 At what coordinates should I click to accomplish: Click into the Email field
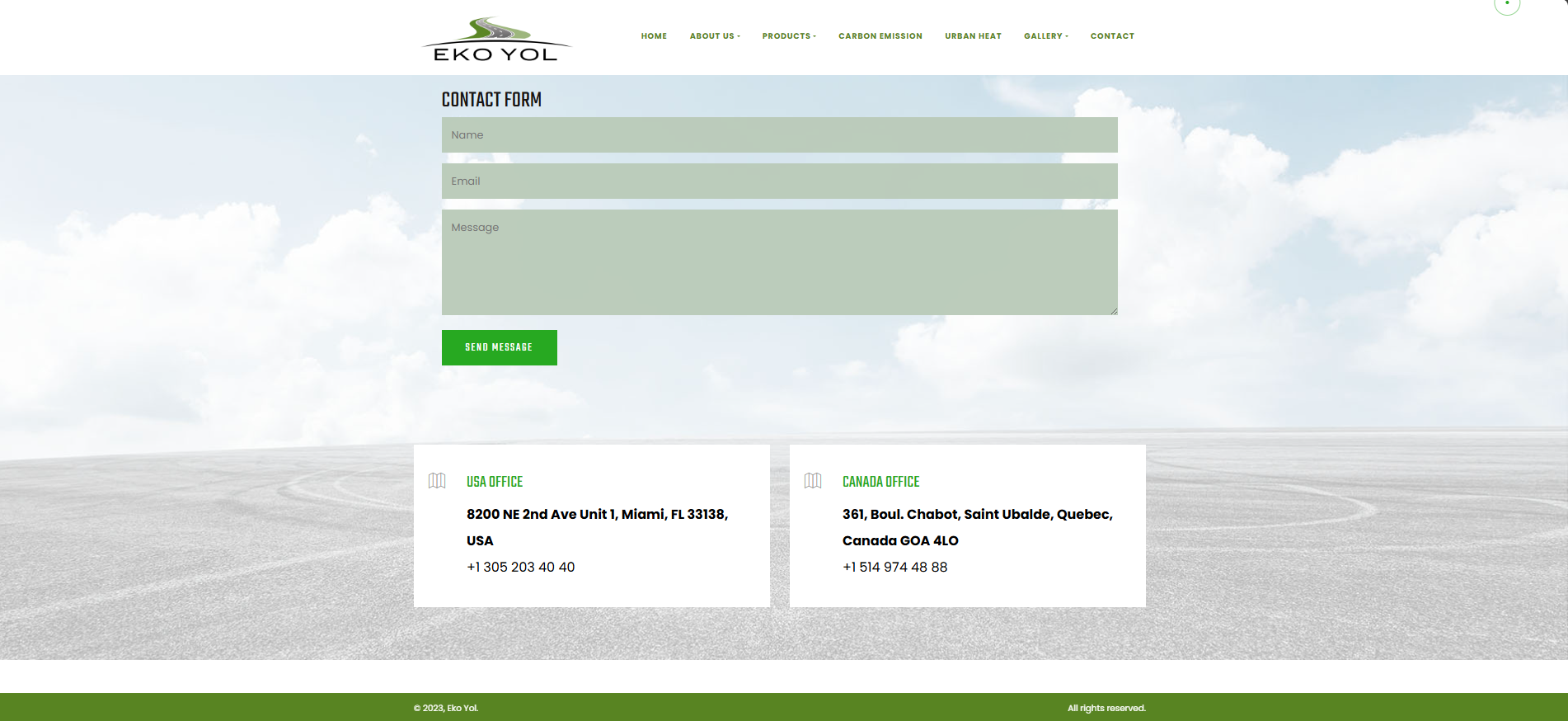pyautogui.click(x=779, y=181)
